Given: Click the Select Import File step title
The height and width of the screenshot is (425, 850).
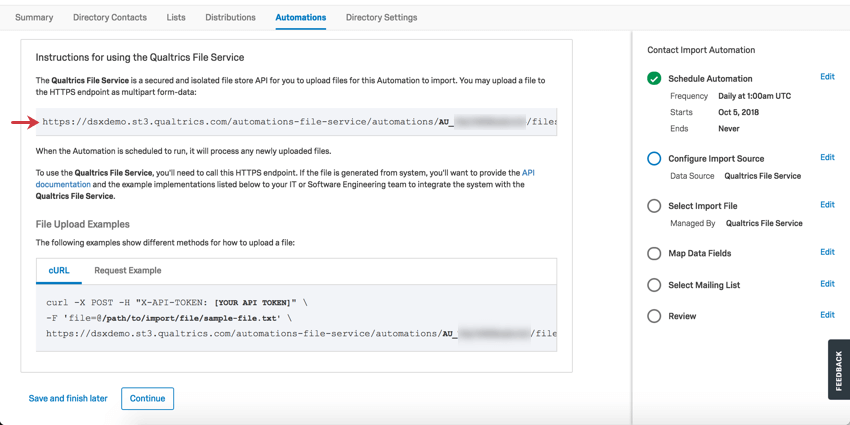Looking at the screenshot, I should 703,206.
